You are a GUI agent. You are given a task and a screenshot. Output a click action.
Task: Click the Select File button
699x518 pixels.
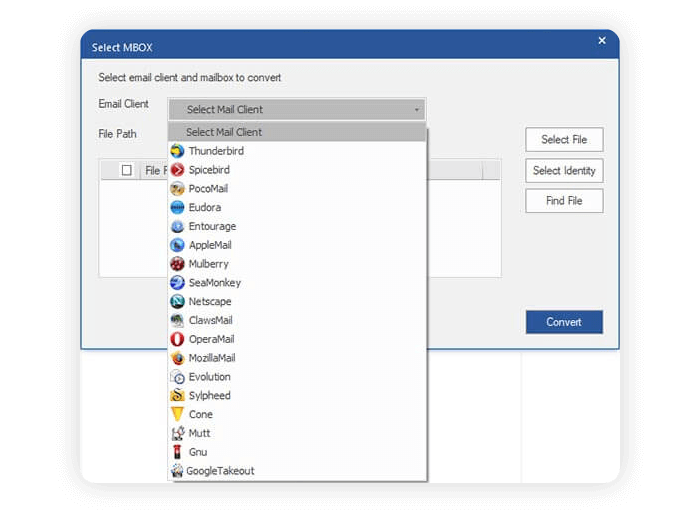[x=564, y=140]
